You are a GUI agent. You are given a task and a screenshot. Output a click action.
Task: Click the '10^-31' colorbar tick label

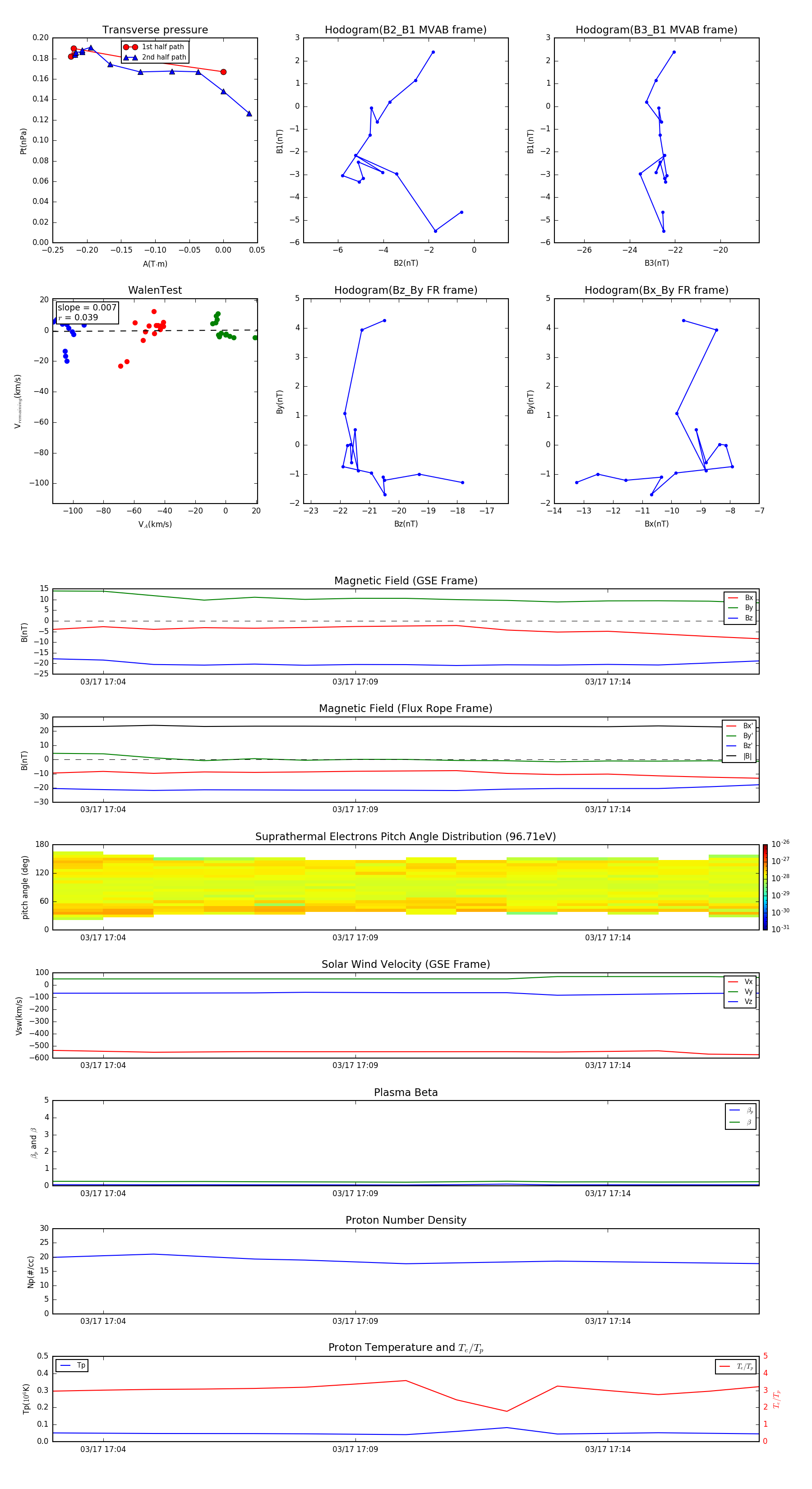click(x=780, y=929)
